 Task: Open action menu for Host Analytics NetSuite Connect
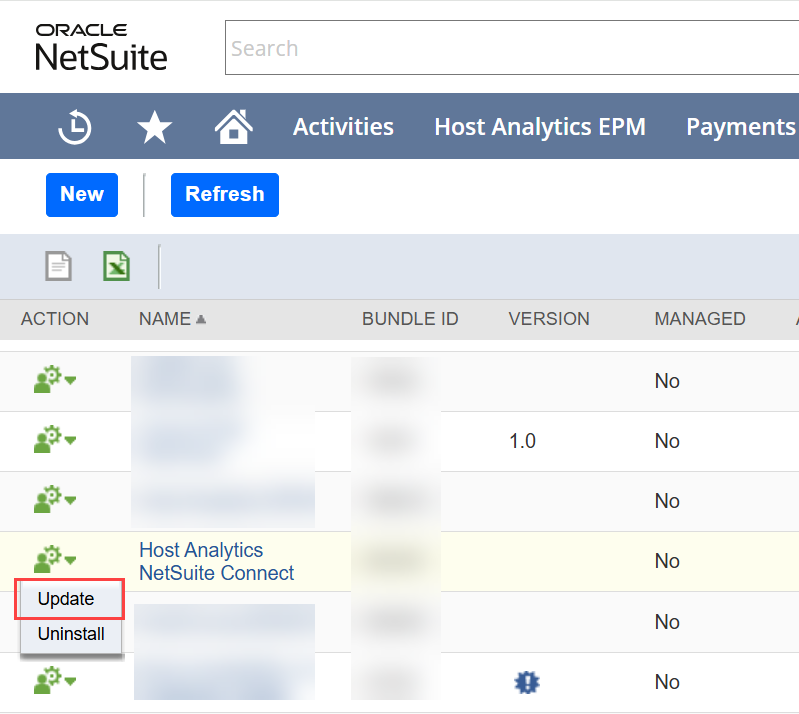coord(55,559)
